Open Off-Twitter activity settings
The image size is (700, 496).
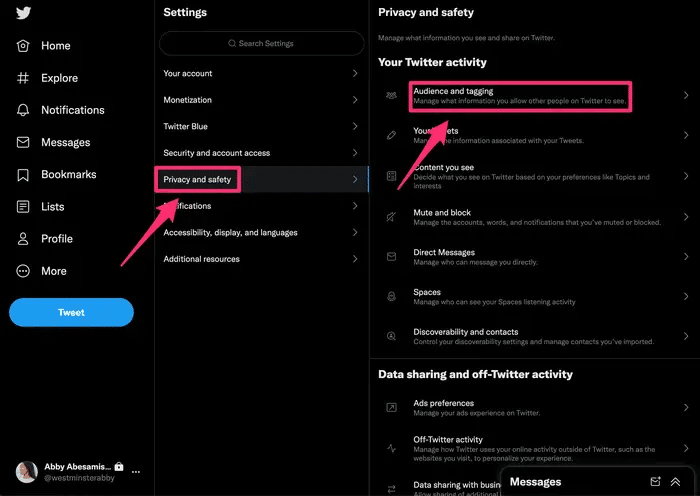(535, 448)
